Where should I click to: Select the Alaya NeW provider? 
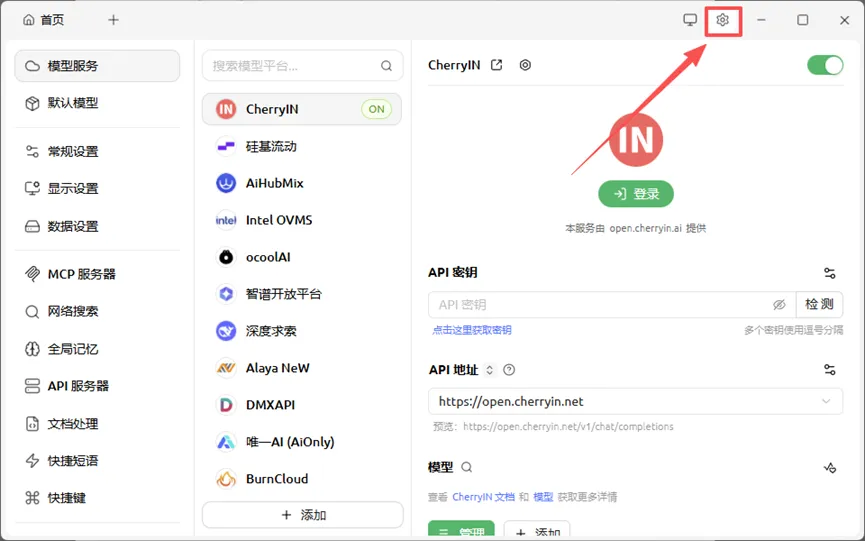(x=302, y=368)
